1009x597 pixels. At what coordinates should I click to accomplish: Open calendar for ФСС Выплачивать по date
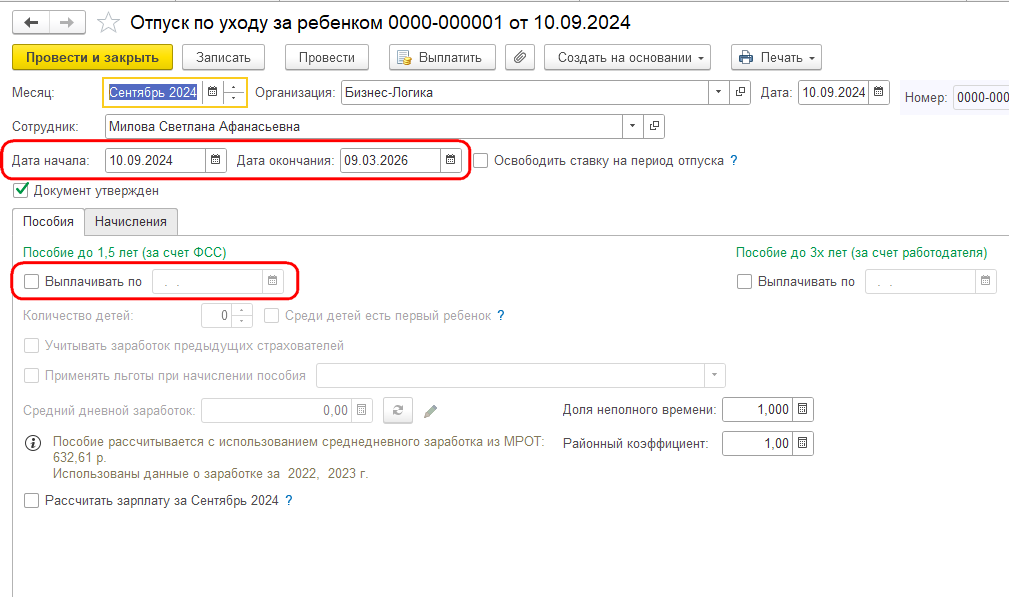pos(272,281)
